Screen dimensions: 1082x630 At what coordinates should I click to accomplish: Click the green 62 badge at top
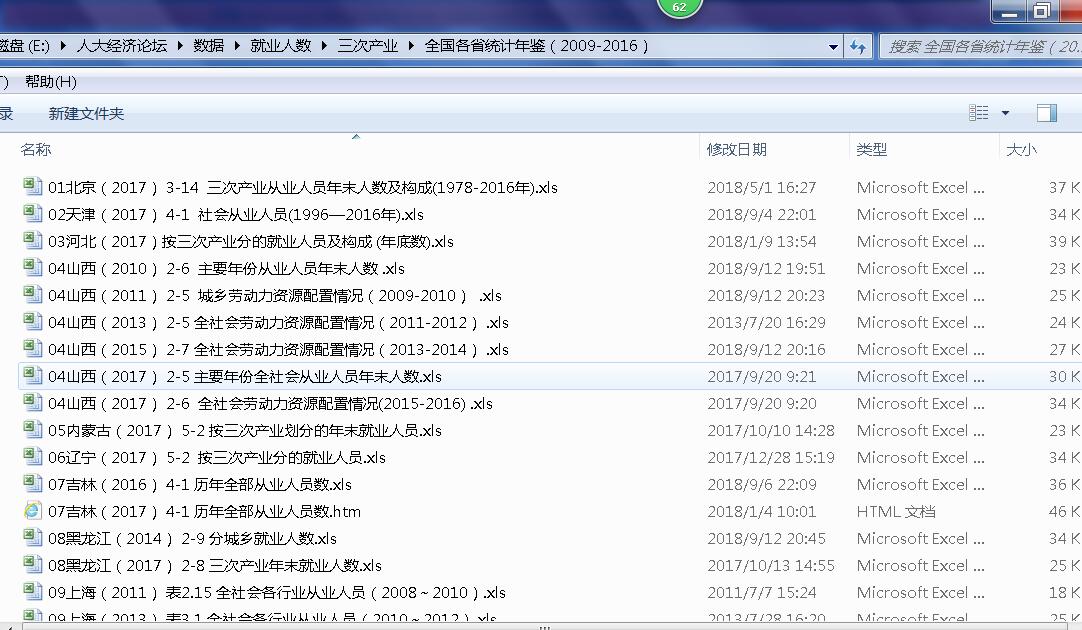pos(680,8)
